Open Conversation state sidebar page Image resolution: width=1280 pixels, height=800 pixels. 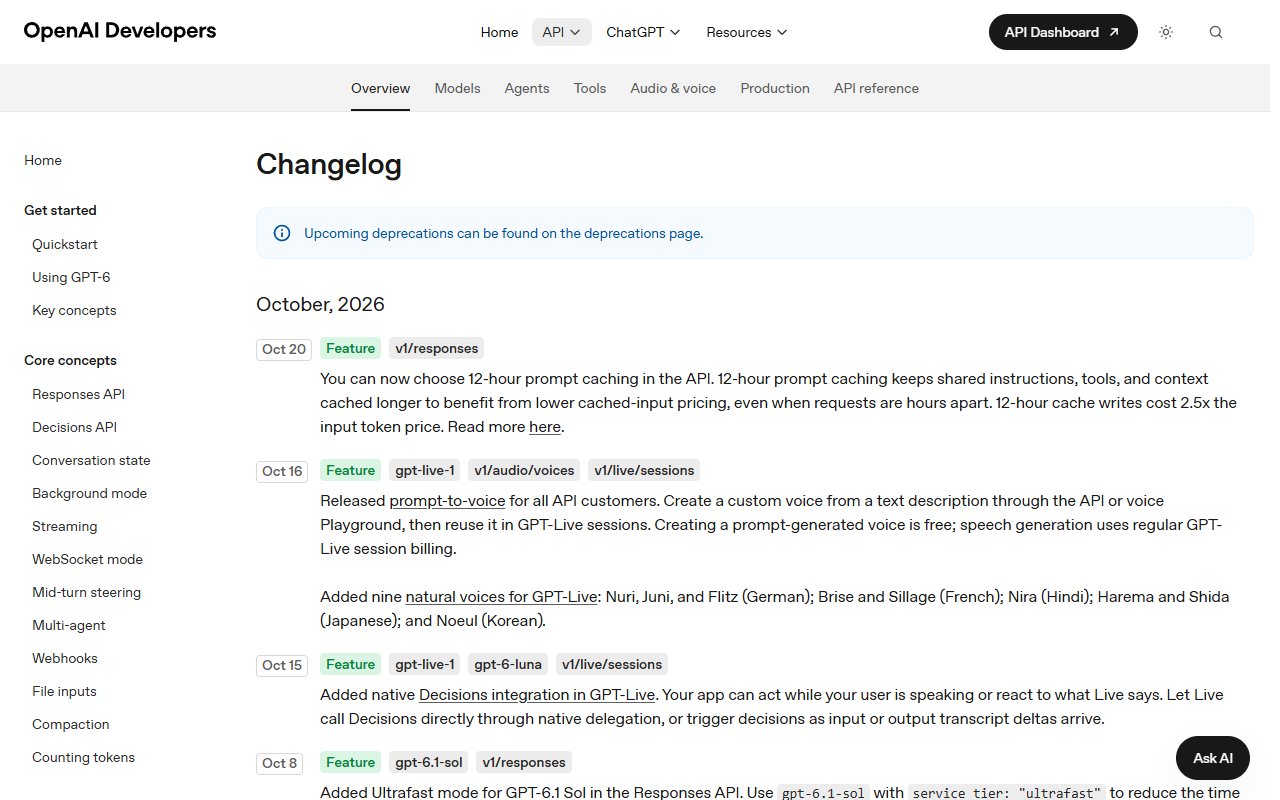click(x=91, y=460)
